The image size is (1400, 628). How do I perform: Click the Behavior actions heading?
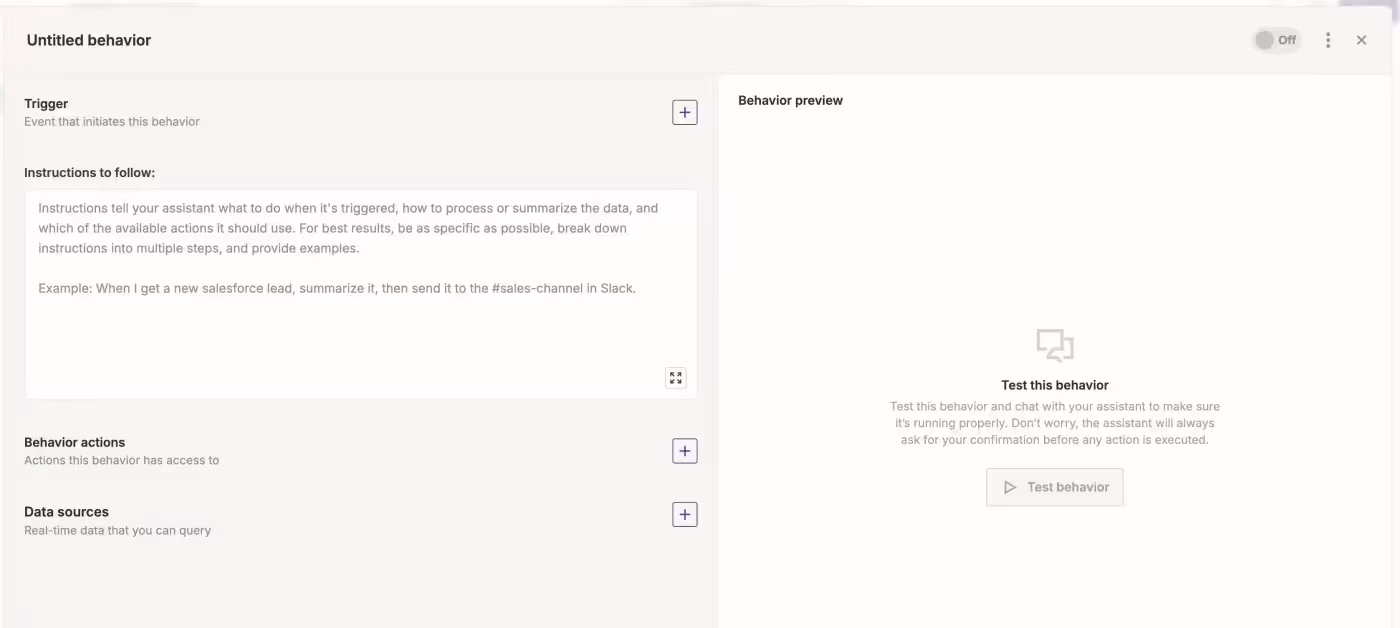pyautogui.click(x=75, y=442)
